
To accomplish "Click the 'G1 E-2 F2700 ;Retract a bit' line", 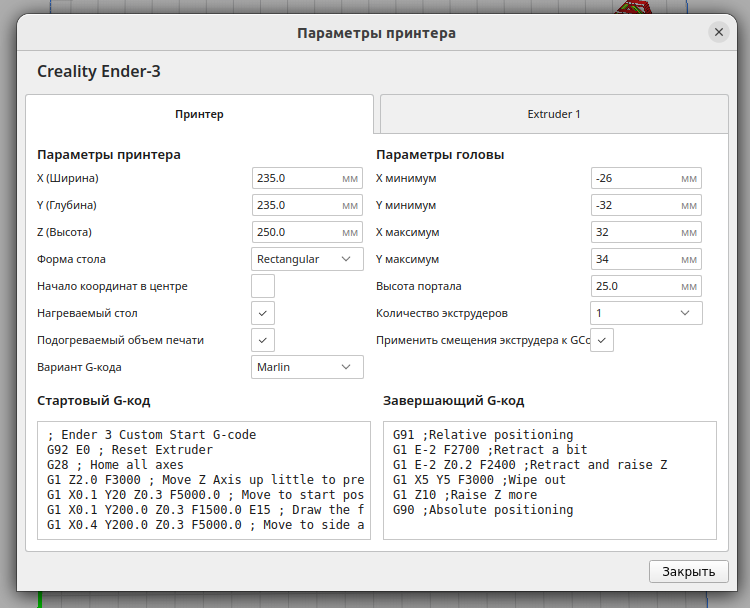I will click(x=490, y=450).
